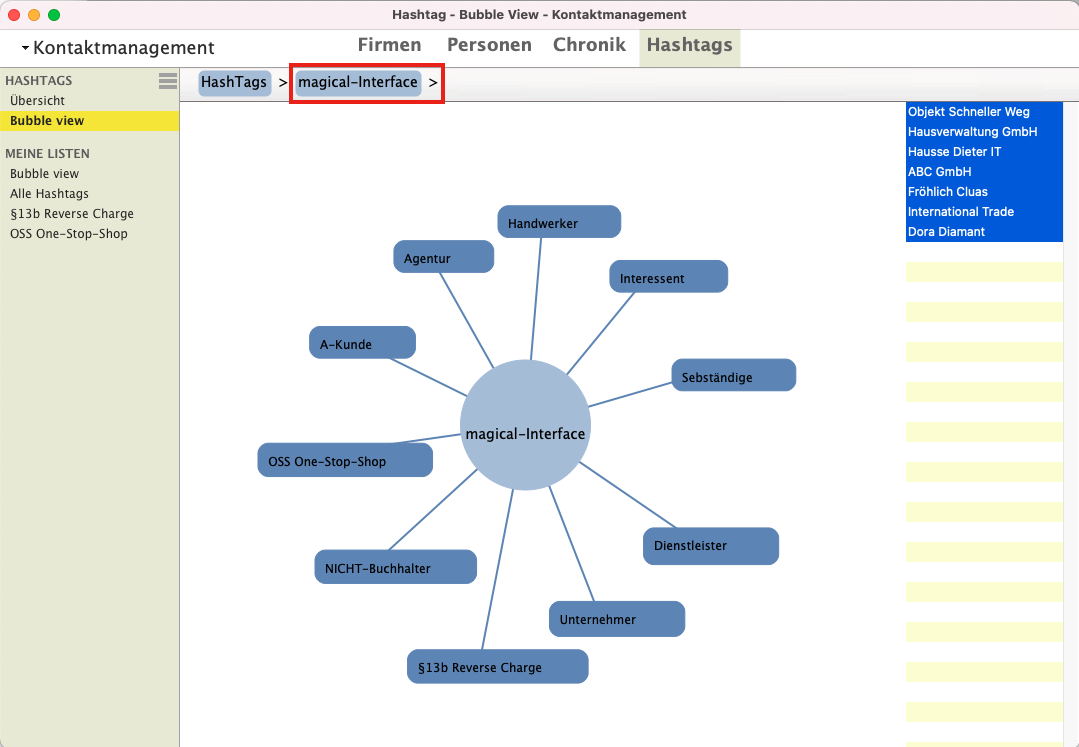
Task: Select the Dienstleister hashtag node
Action: pos(710,546)
